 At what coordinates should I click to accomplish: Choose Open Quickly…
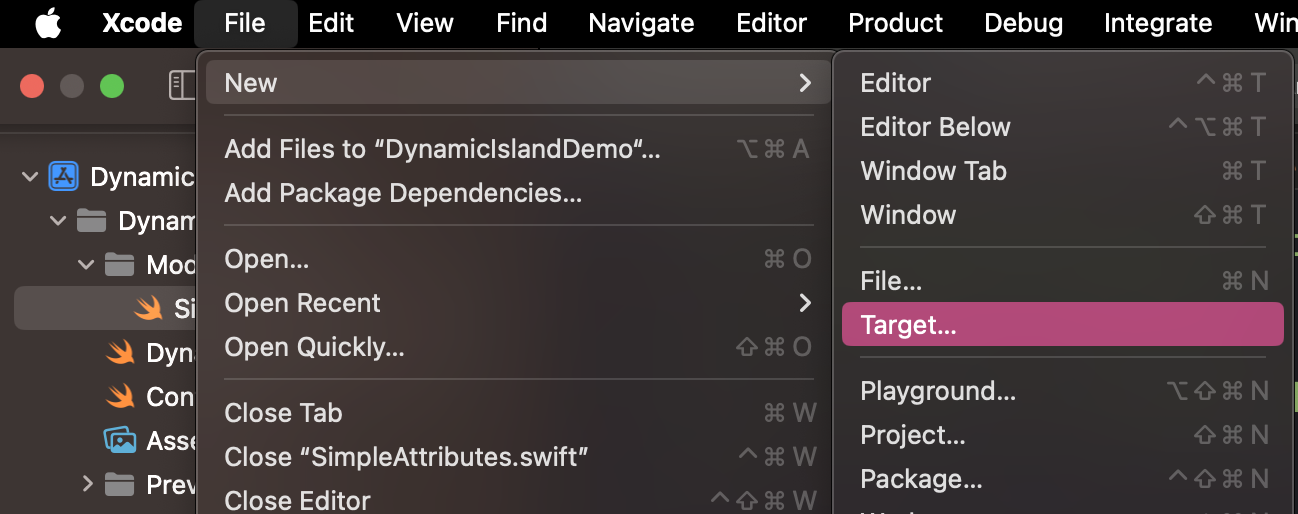(517, 347)
